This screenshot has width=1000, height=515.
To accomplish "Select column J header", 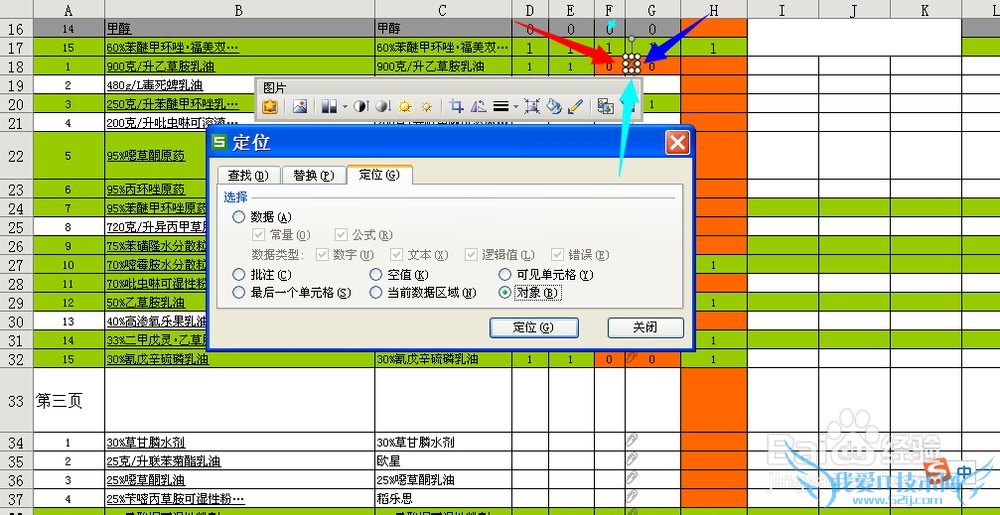I will tap(855, 9).
